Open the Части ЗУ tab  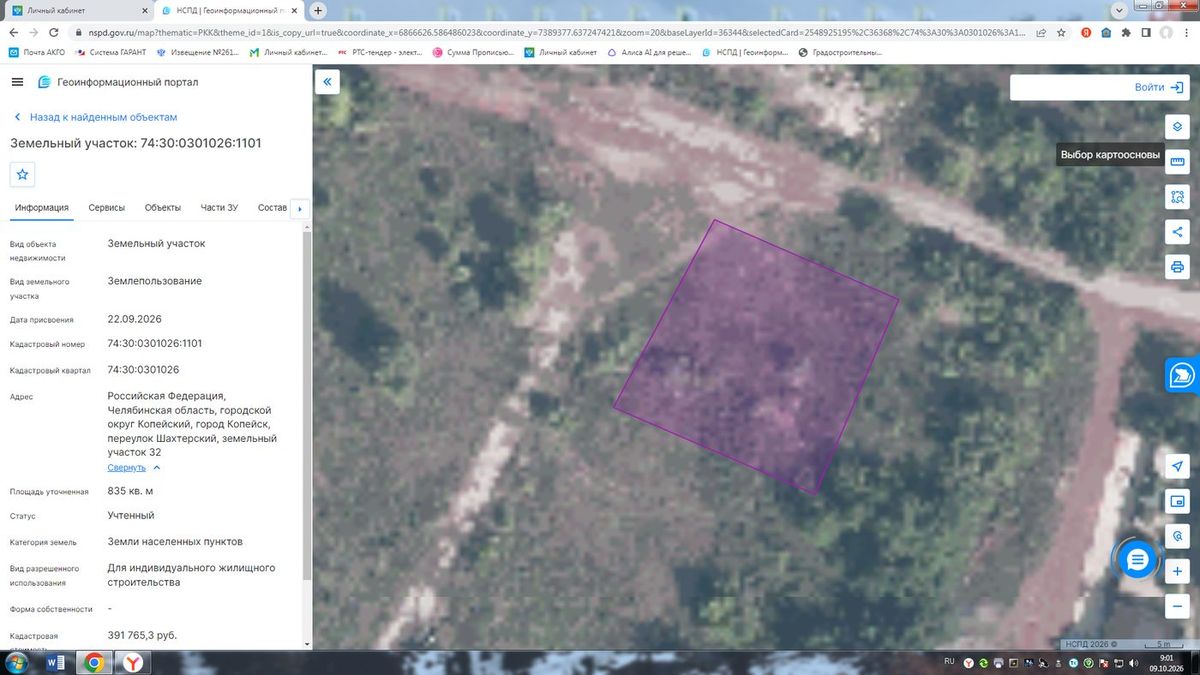click(x=219, y=208)
